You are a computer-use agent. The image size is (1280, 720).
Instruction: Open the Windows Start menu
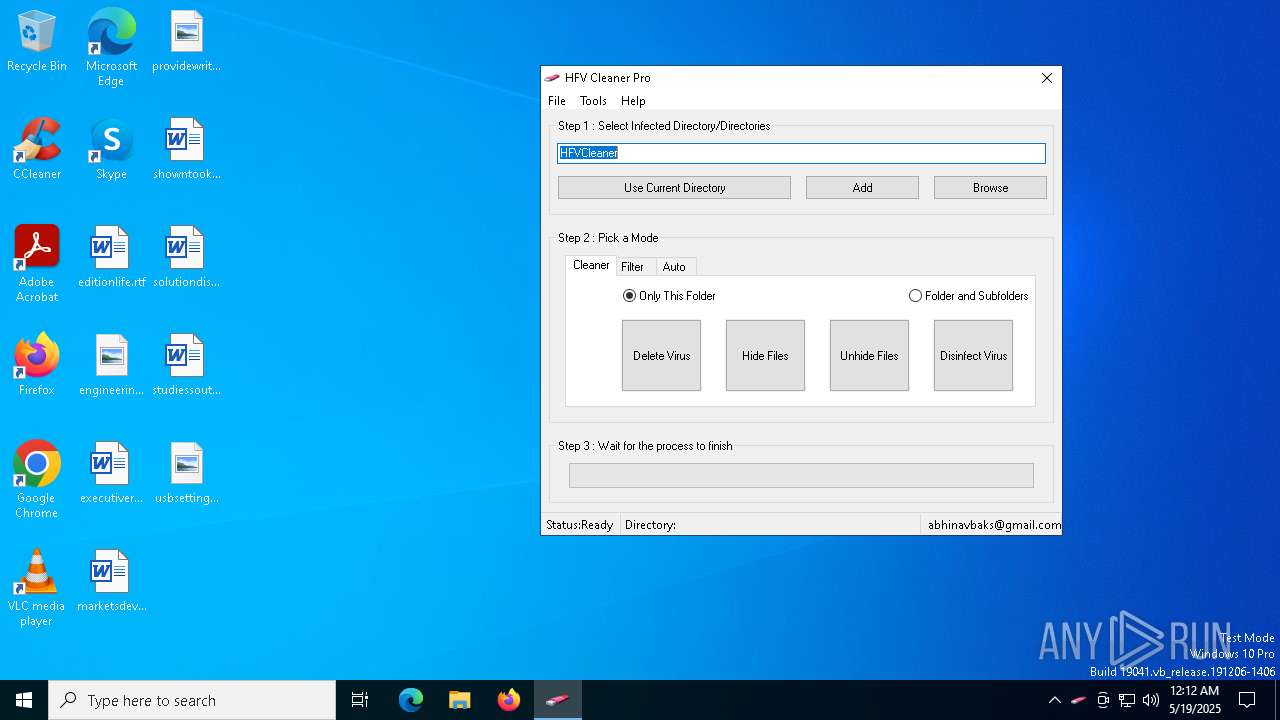tap(24, 700)
